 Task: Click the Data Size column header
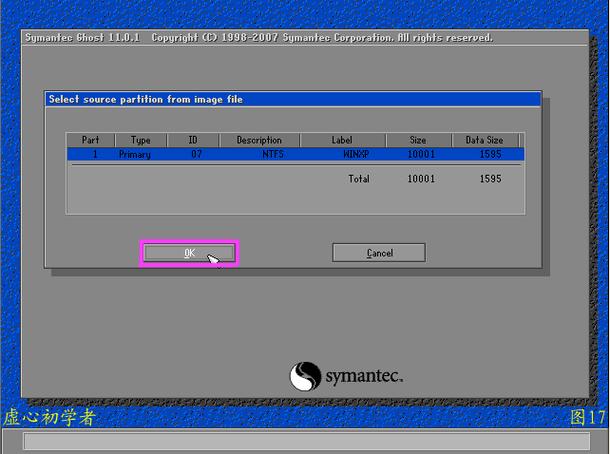(x=485, y=140)
